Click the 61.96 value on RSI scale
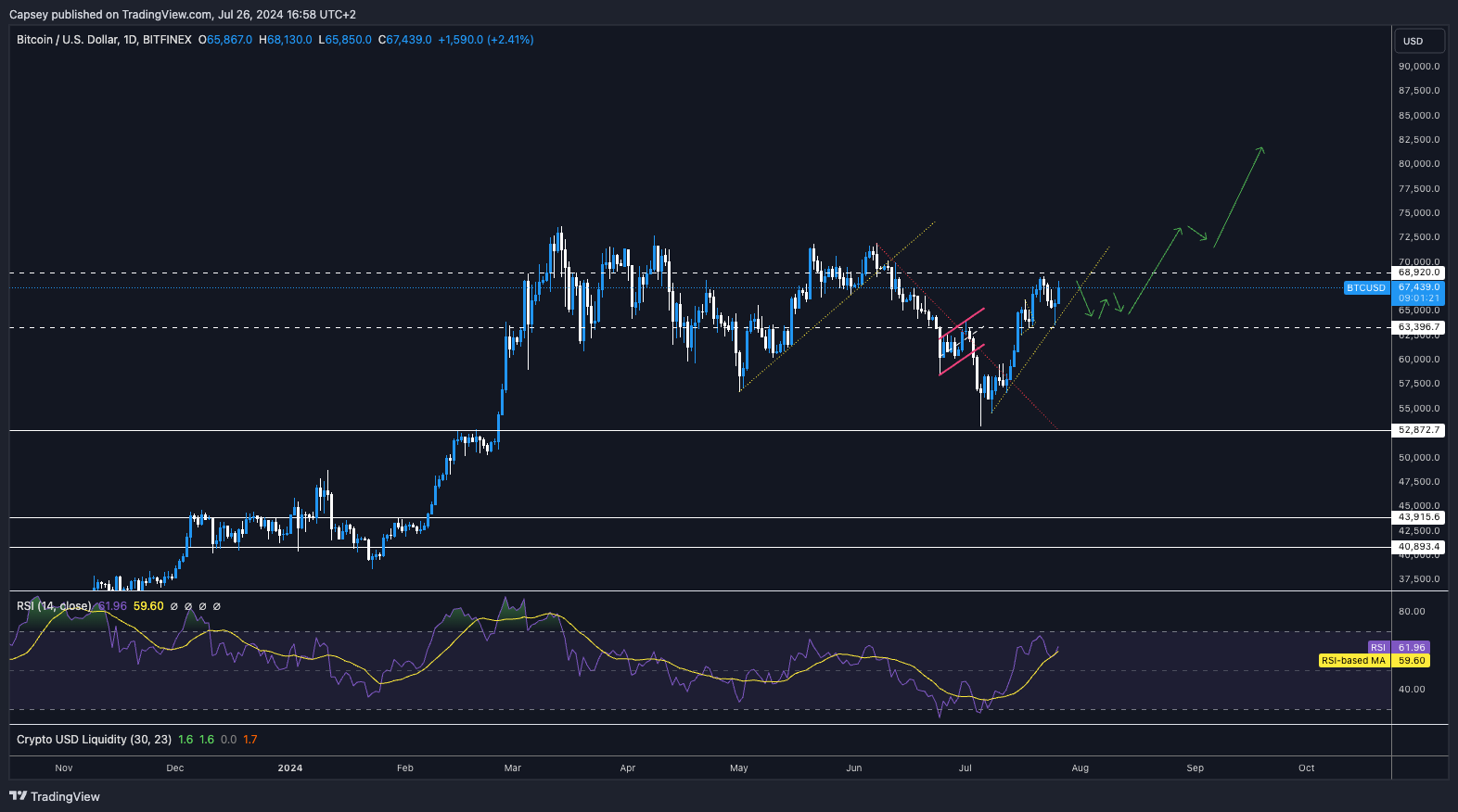This screenshot has height=812, width=1458. pos(1412,648)
